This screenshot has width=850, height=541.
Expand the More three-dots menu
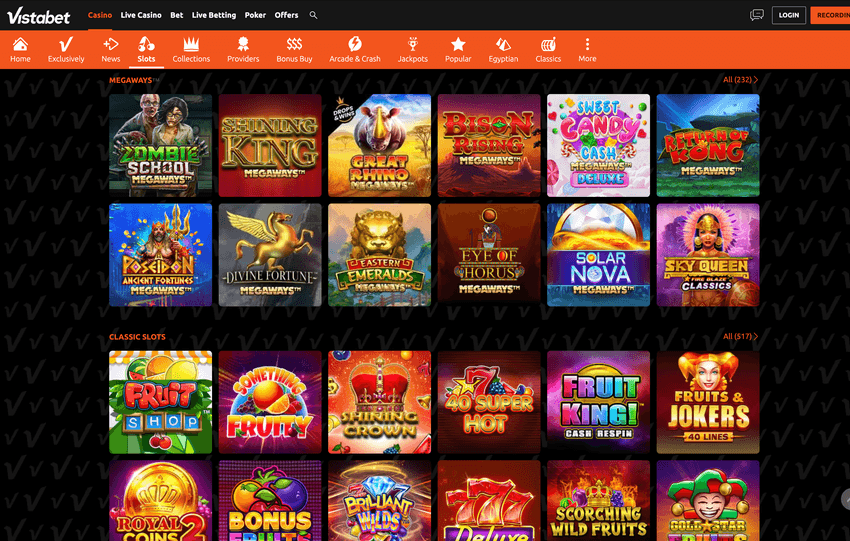tap(587, 49)
